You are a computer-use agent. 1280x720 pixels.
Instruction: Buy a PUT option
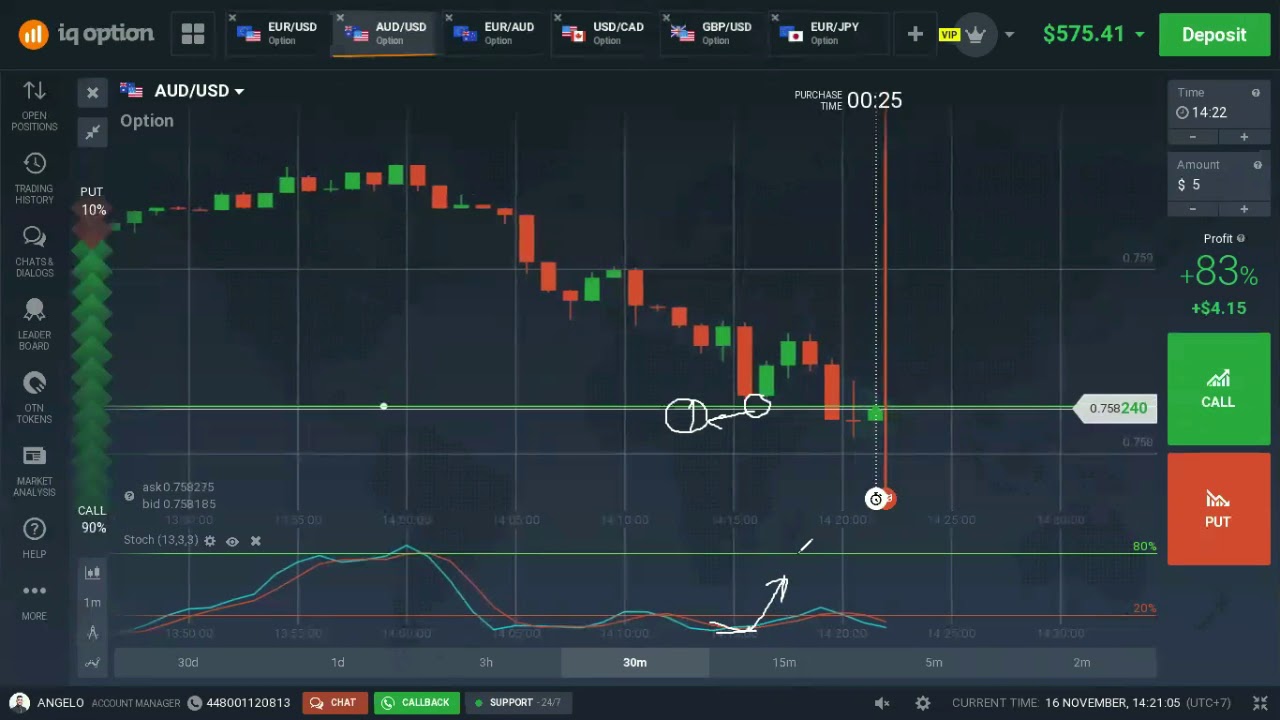[1218, 508]
